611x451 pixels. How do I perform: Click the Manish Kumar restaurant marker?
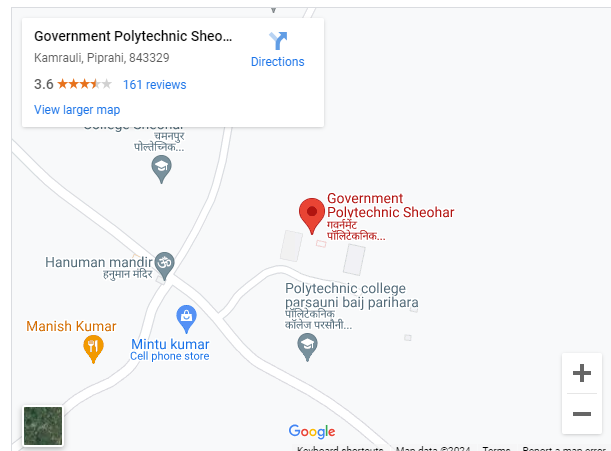[94, 349]
